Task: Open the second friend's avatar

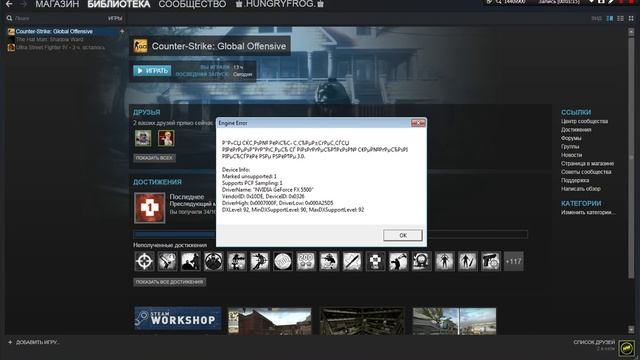Action: pyautogui.click(x=166, y=138)
